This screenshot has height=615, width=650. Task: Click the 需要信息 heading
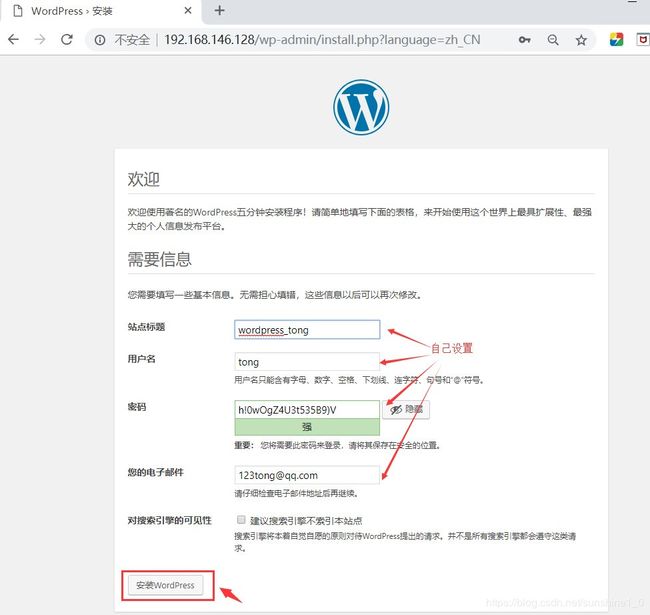coord(160,259)
